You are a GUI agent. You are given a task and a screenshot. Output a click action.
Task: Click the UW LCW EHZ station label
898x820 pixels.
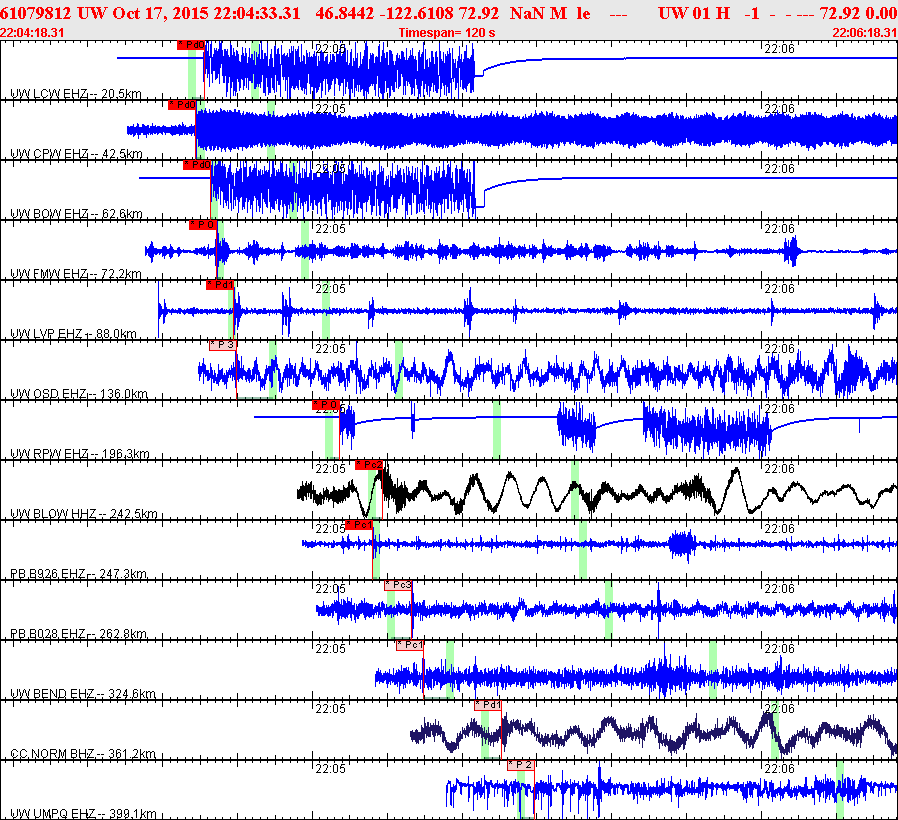point(76,94)
